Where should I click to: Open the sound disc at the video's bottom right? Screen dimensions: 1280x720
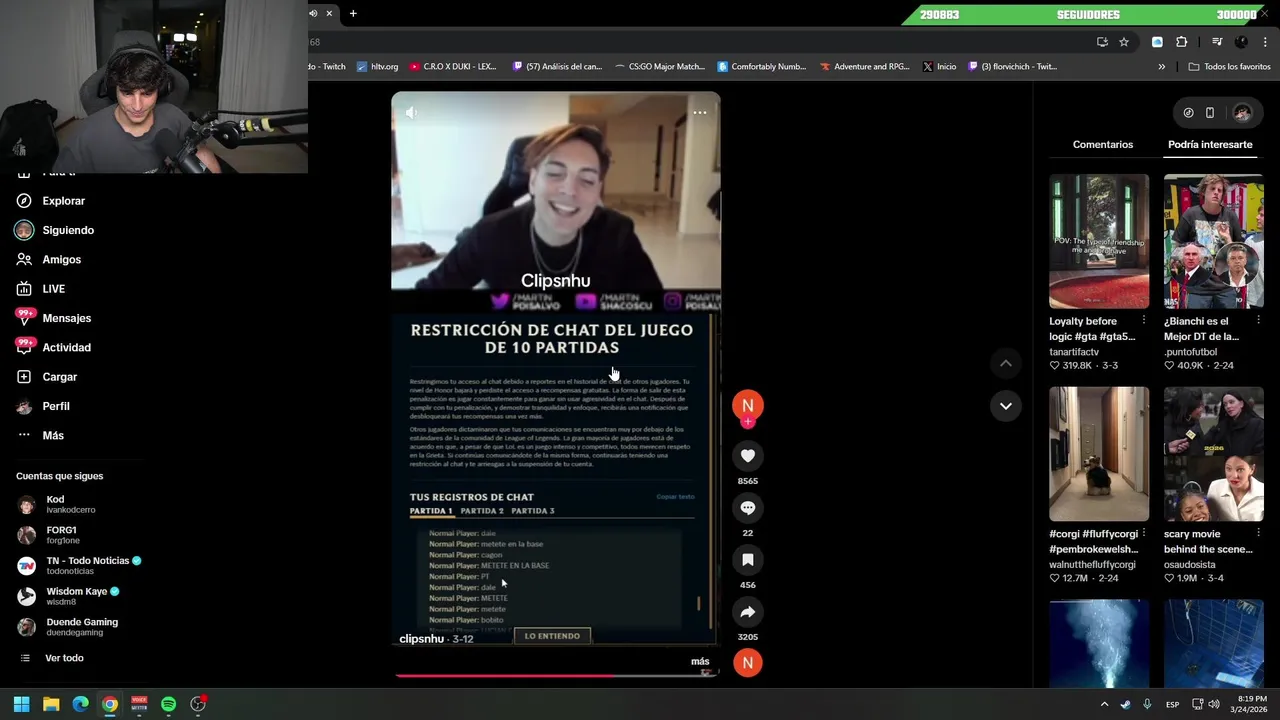click(x=747, y=662)
